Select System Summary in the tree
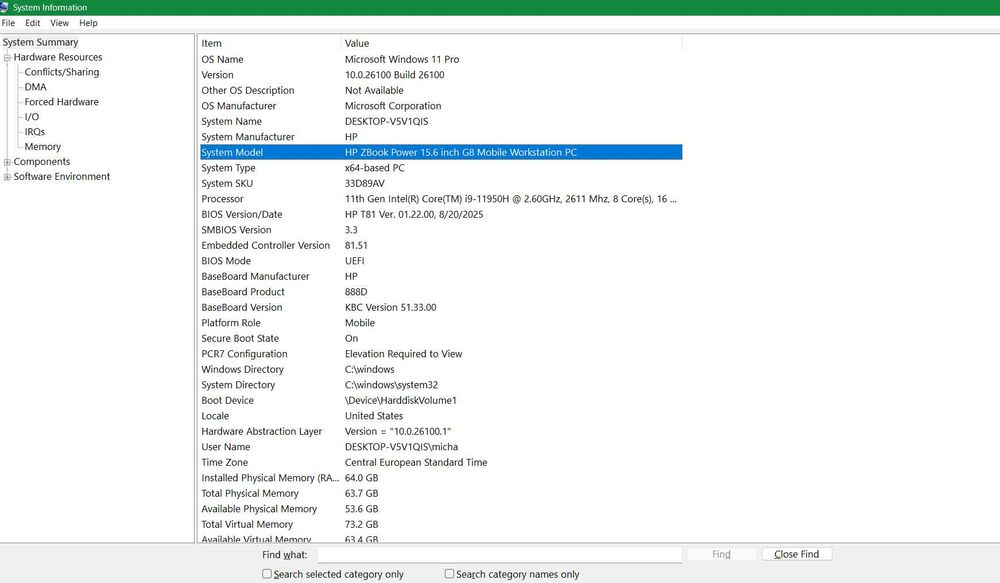Screen dimensions: 1000x583 40,42
